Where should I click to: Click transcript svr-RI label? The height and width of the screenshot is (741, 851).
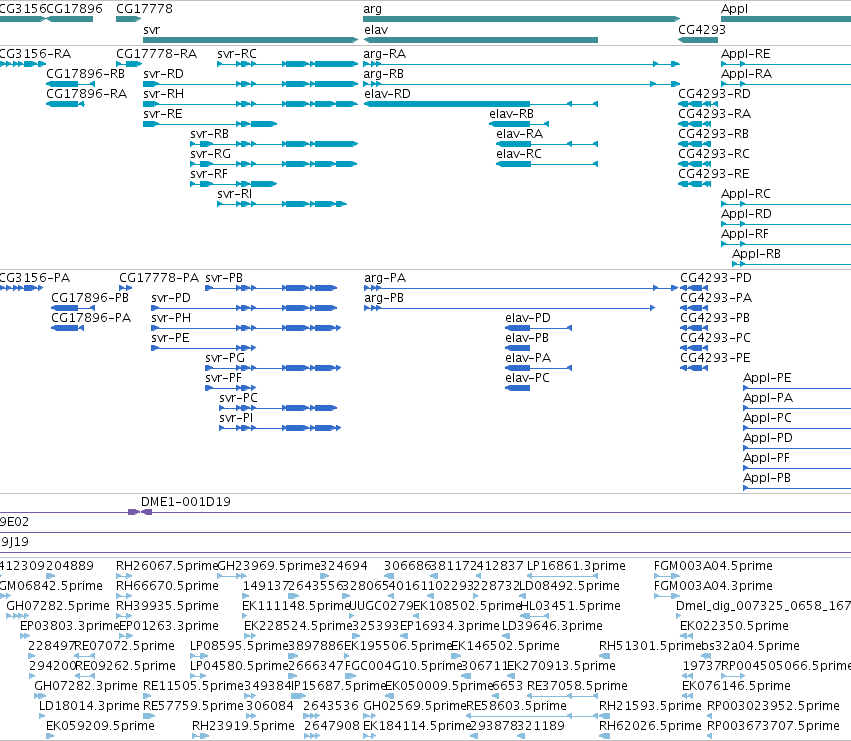click(x=234, y=194)
